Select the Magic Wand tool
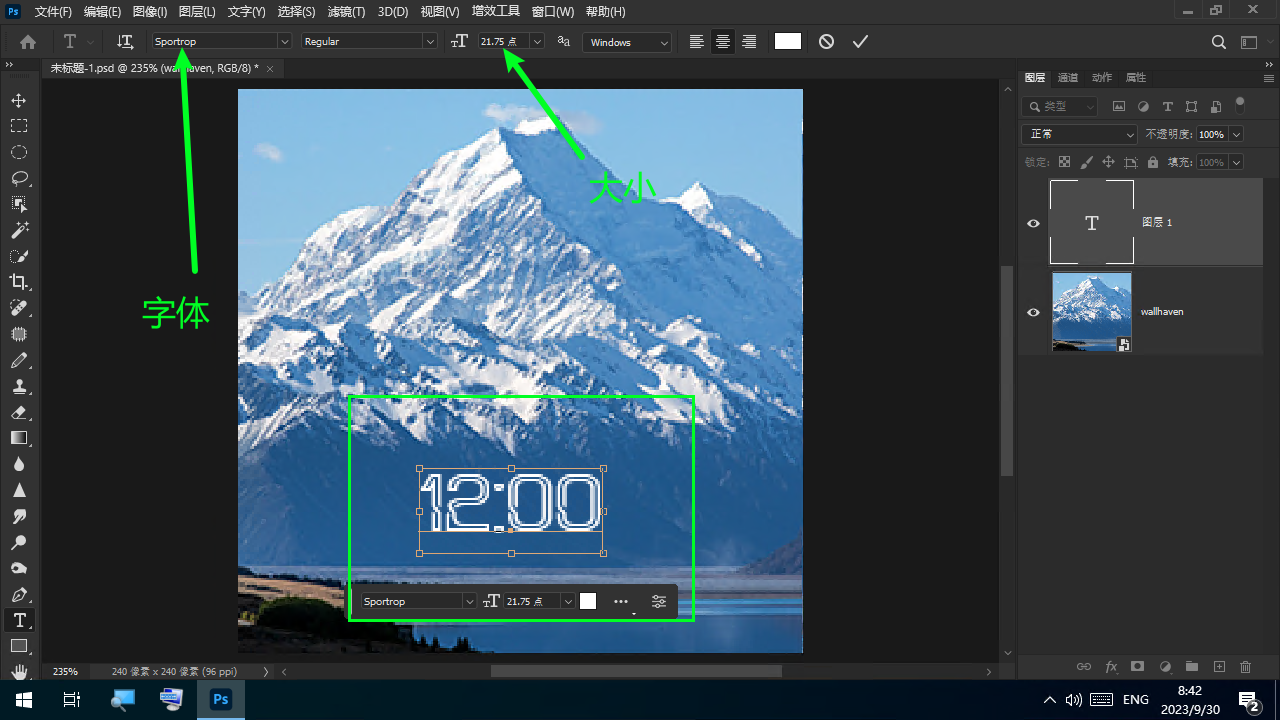Screen dimensions: 1280x720 tap(19, 230)
